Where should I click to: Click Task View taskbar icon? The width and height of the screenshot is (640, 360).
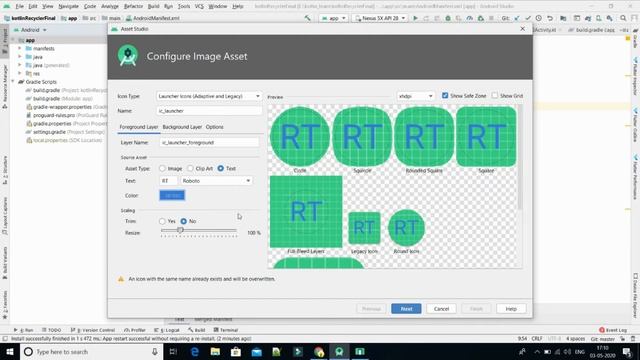click(173, 351)
